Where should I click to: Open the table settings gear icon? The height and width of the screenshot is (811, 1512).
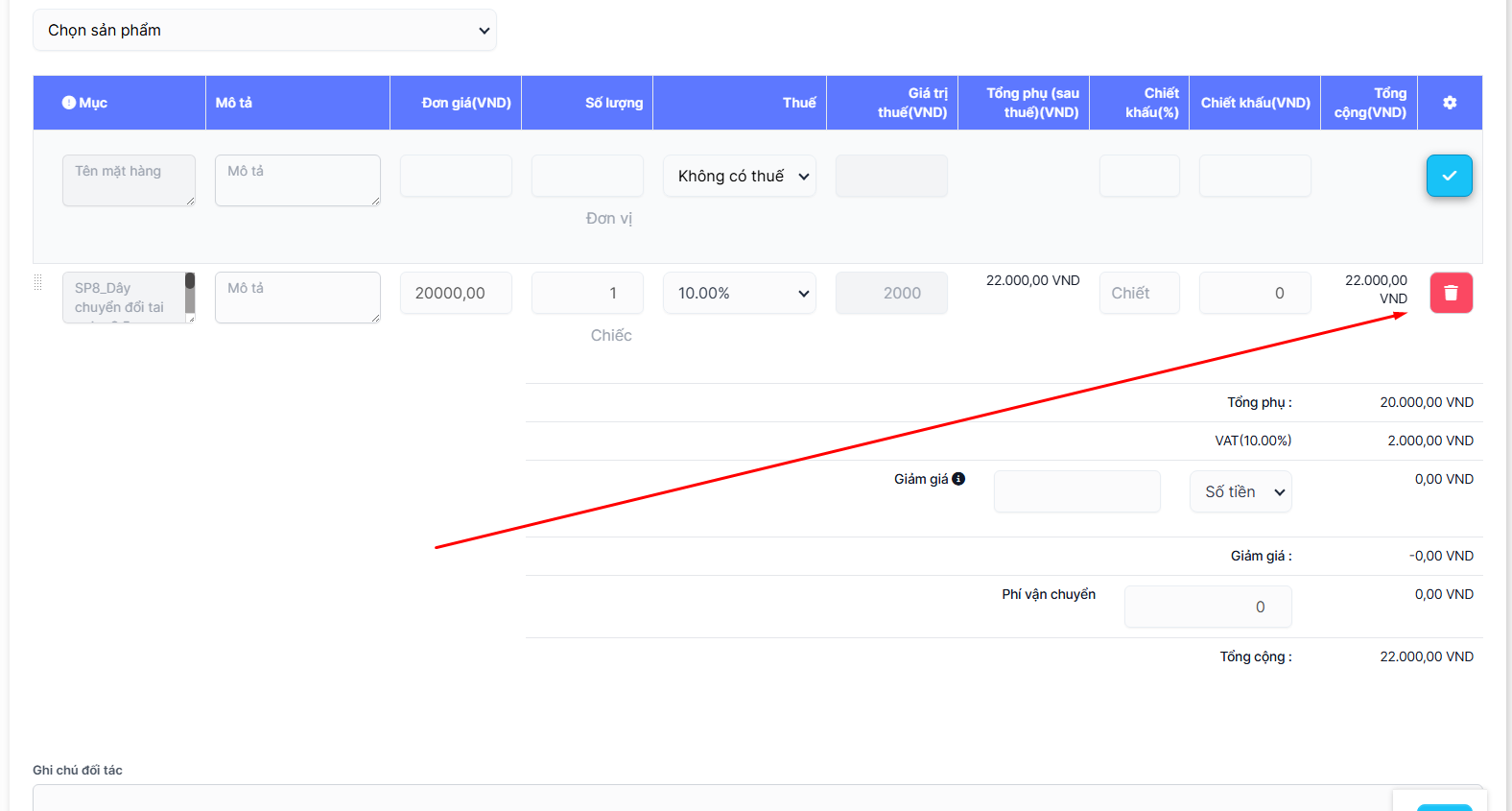coord(1450,103)
